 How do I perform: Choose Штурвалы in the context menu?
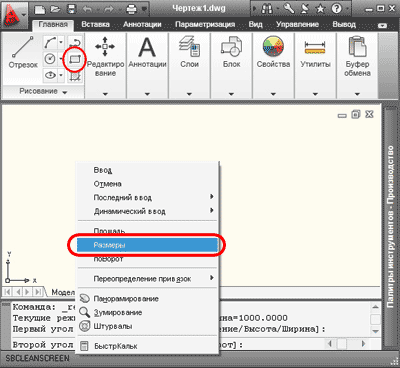click(x=147, y=326)
